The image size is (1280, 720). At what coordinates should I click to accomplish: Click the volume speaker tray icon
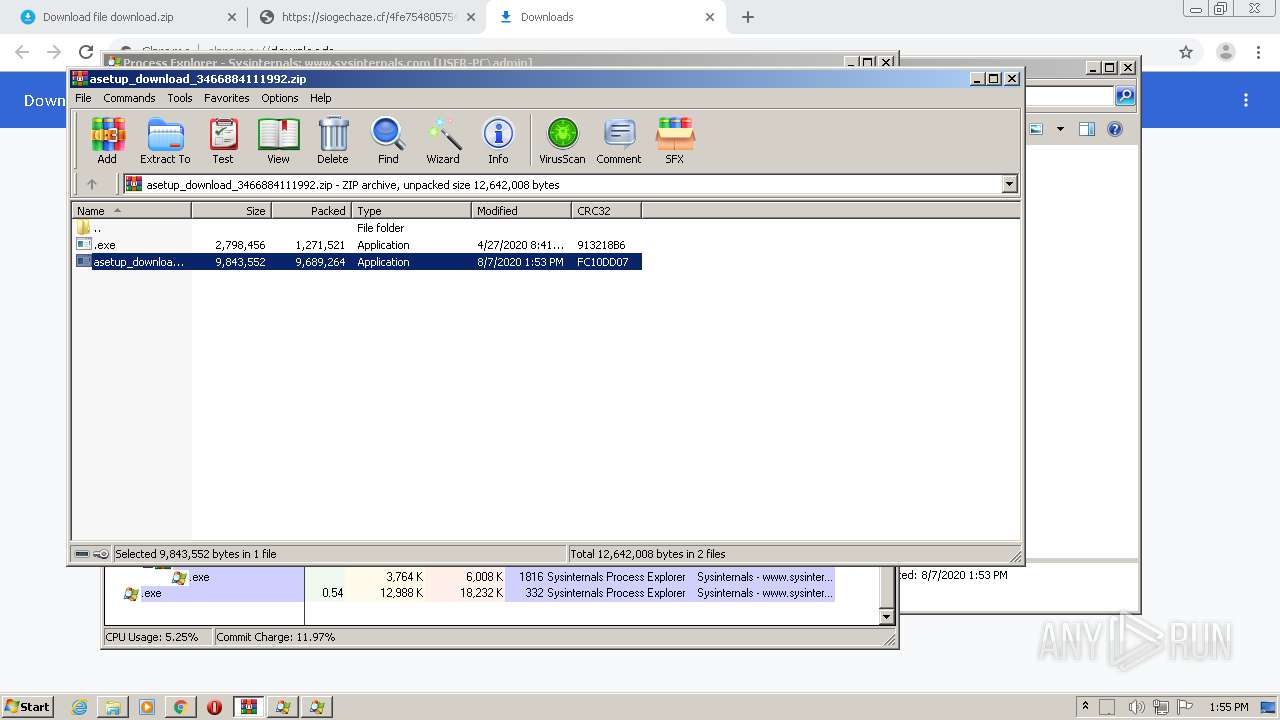click(x=1137, y=707)
